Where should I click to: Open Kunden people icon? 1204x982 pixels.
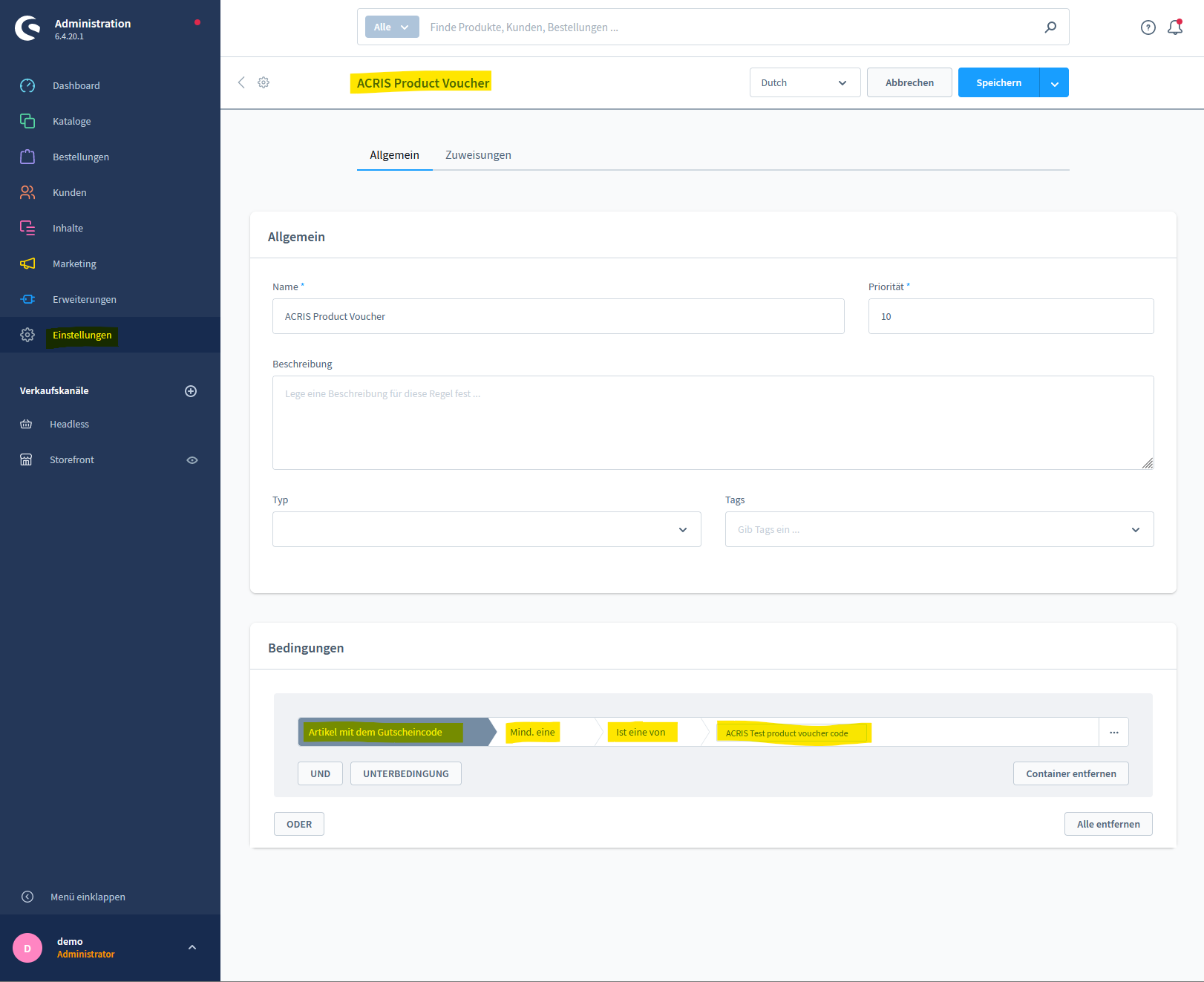tap(27, 192)
